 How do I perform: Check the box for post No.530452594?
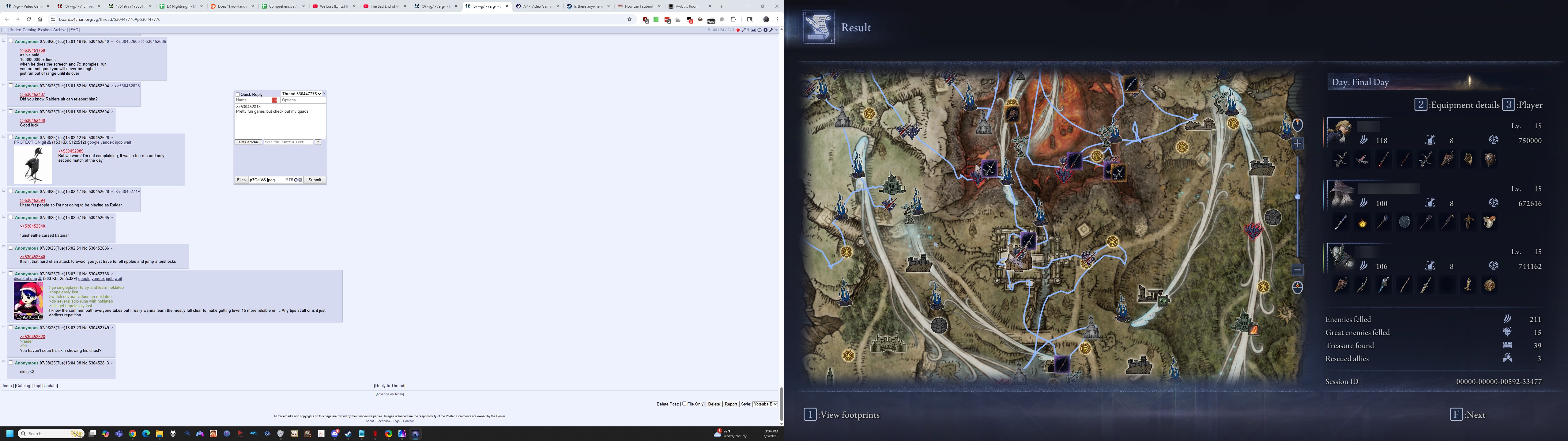(x=10, y=86)
